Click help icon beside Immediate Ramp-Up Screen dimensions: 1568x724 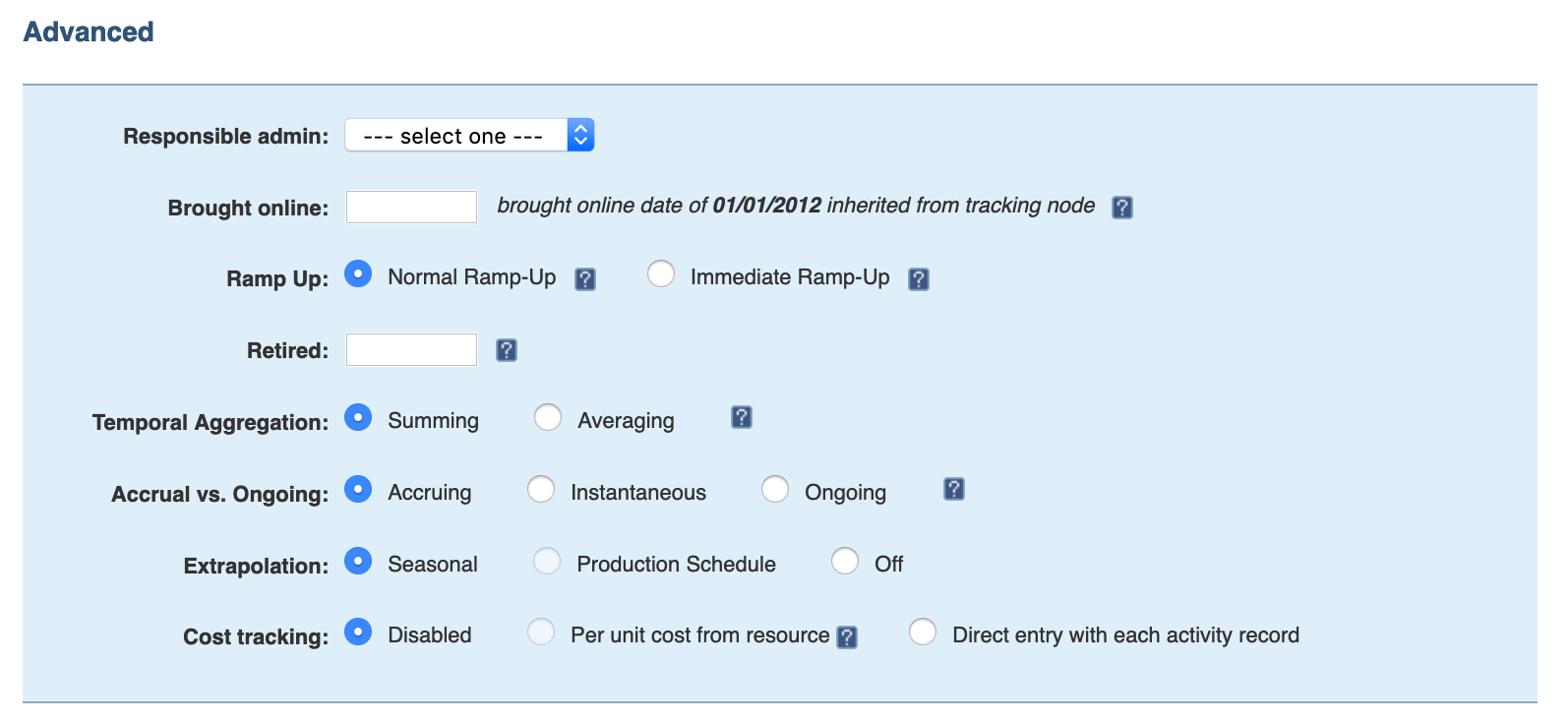tap(918, 279)
